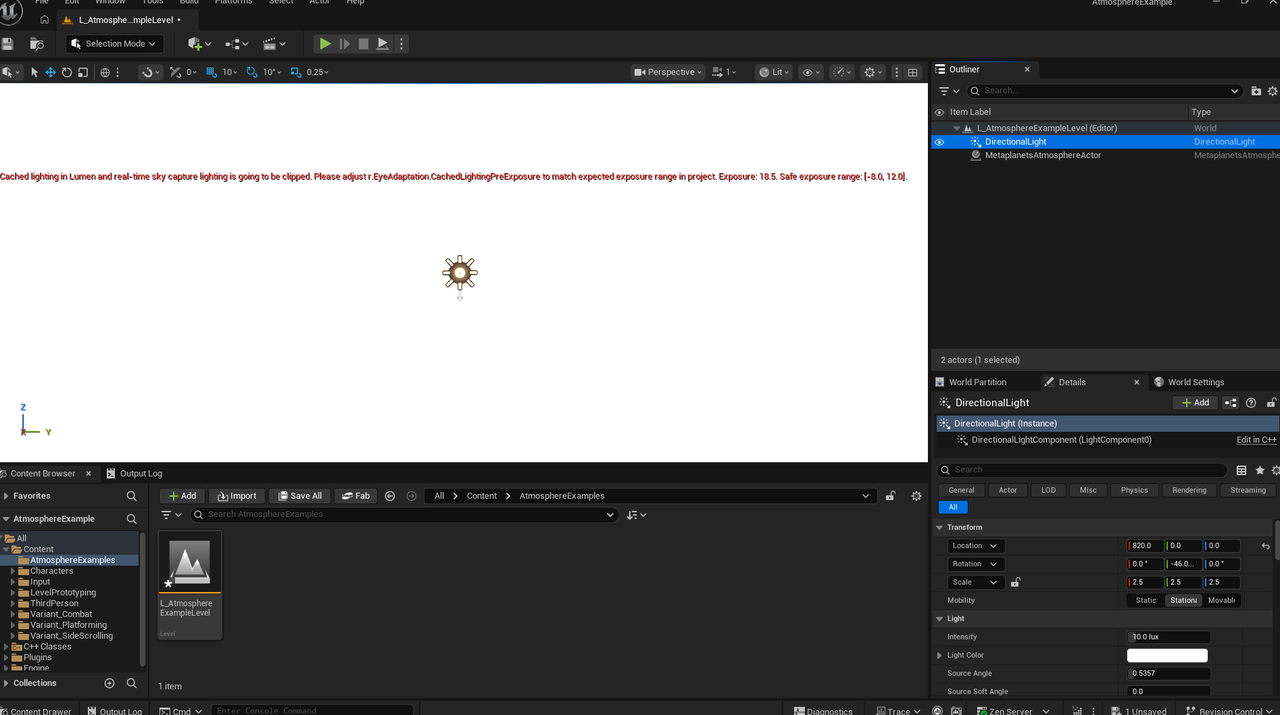The image size is (1280, 715).
Task: Expand the Light Color property
Action: (x=939, y=655)
